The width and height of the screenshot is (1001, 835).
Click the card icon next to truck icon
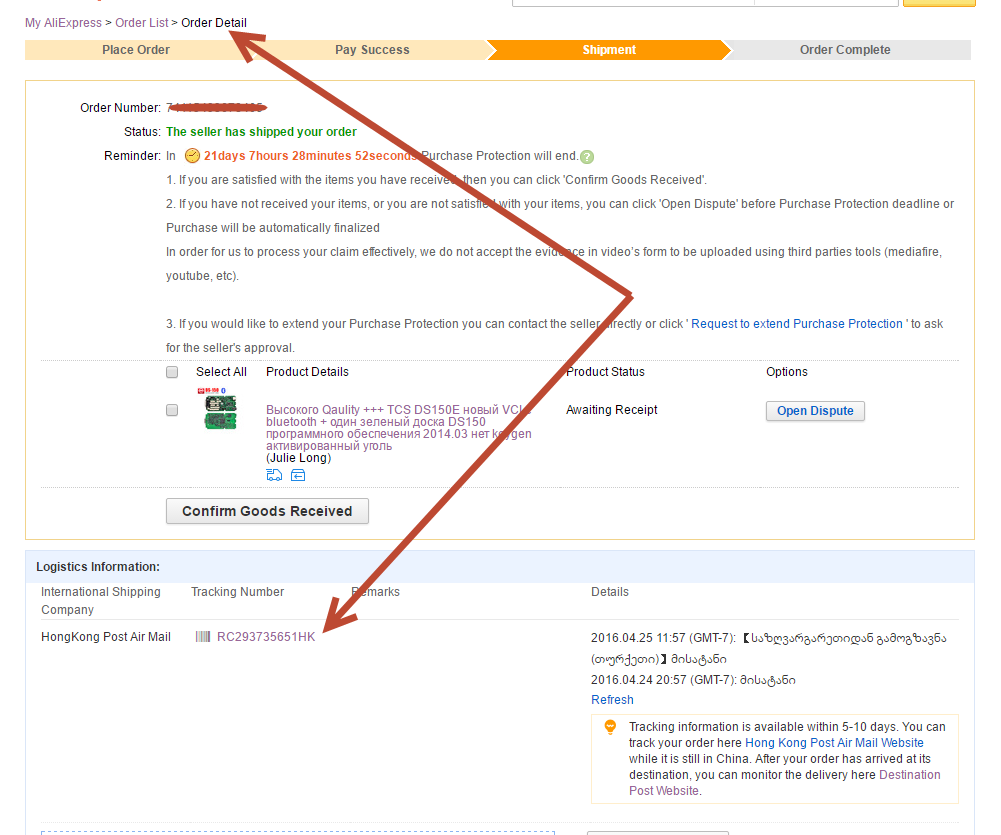(x=298, y=475)
